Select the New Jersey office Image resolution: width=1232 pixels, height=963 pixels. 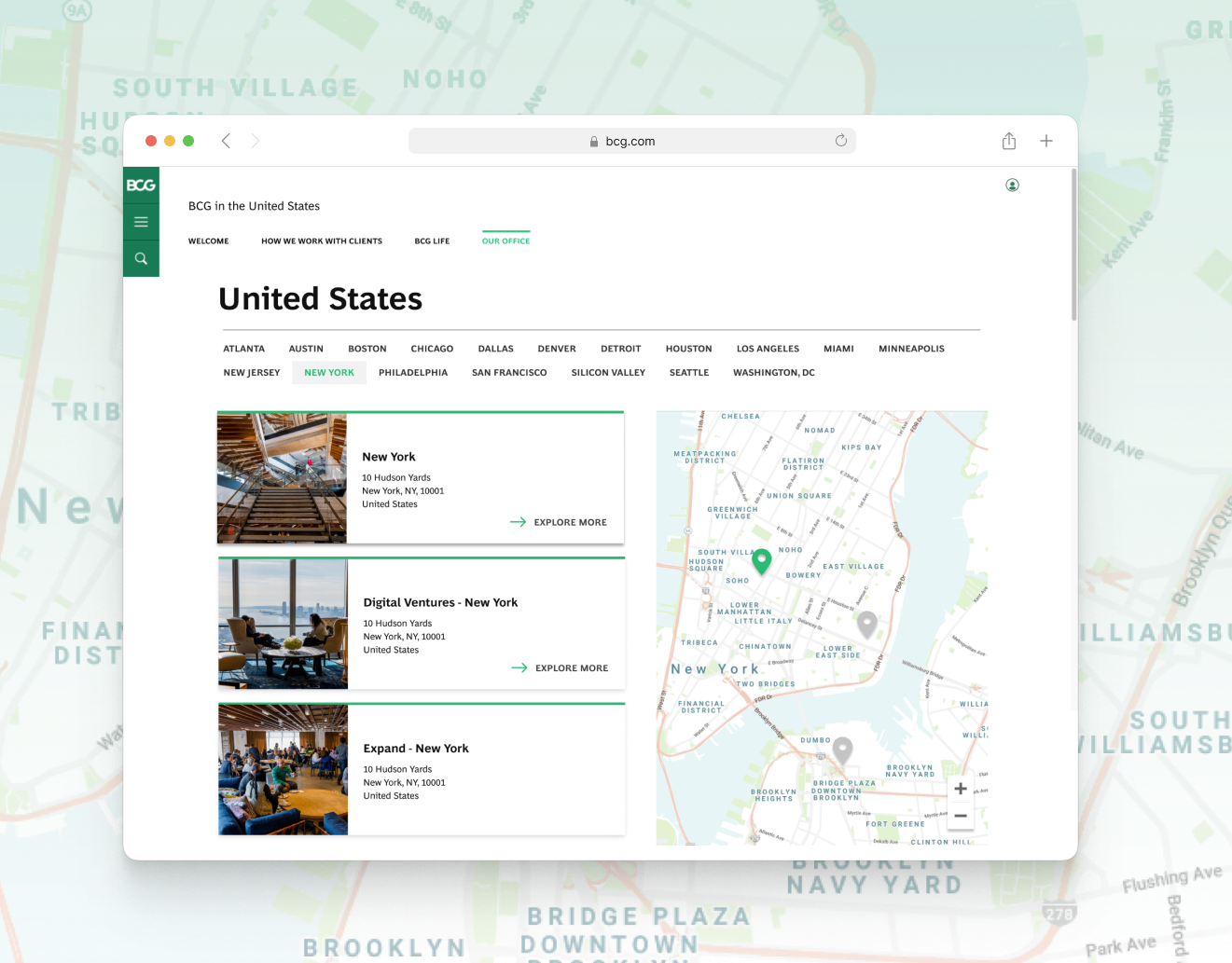[252, 373]
